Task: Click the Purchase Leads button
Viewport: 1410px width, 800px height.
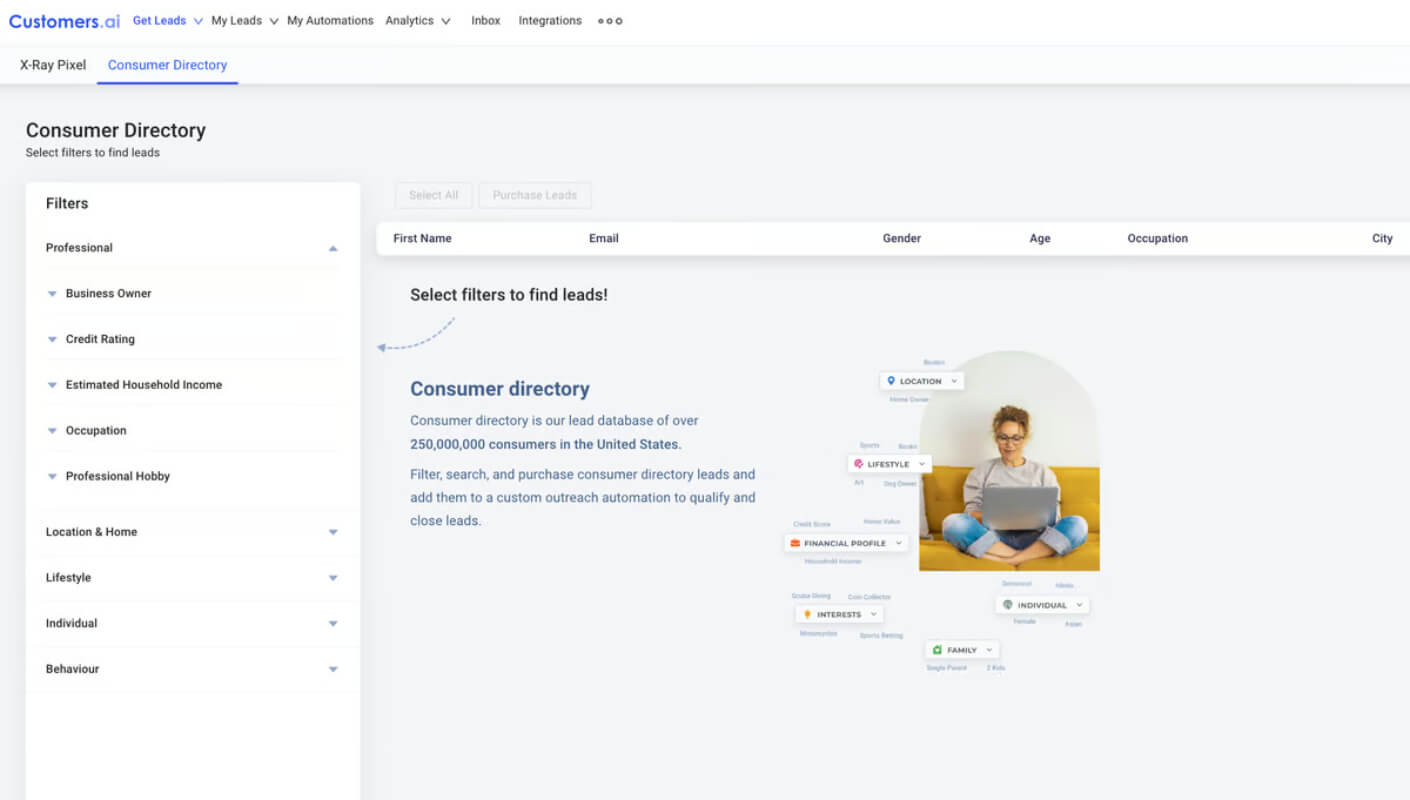Action: tap(535, 195)
